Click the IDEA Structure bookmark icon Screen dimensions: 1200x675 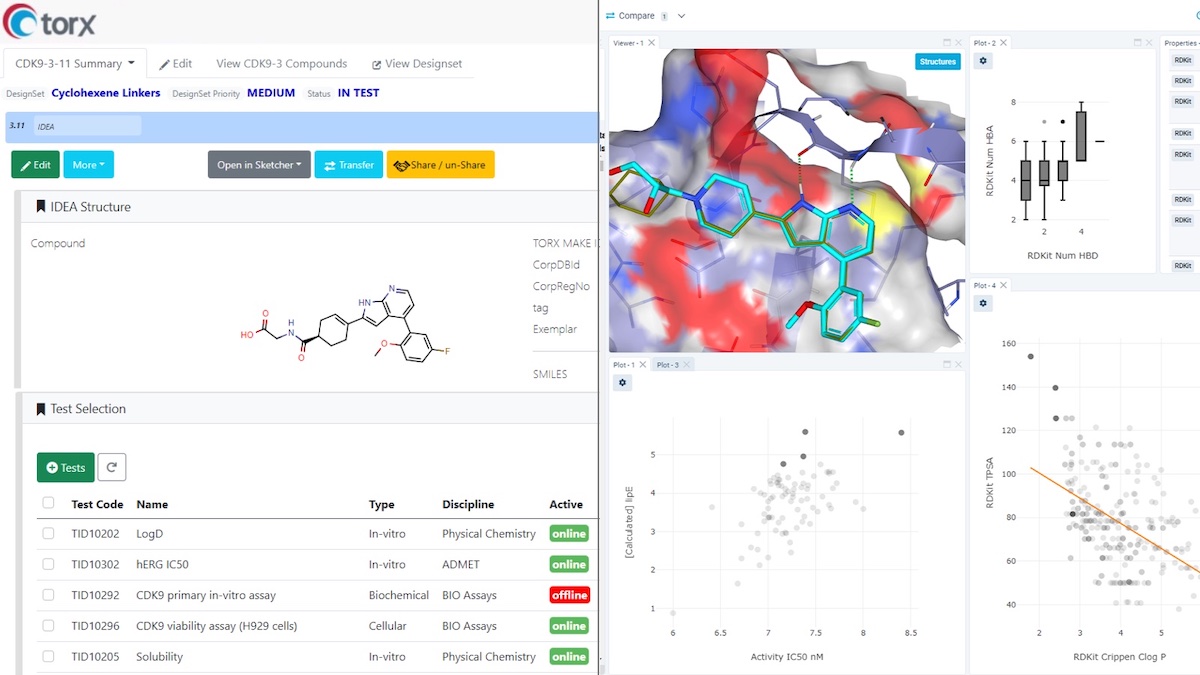(41, 206)
